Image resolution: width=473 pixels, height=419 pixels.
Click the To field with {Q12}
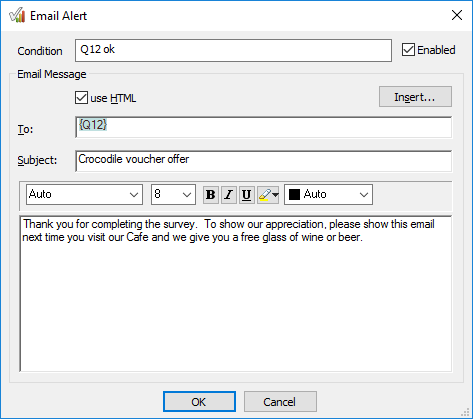264,127
